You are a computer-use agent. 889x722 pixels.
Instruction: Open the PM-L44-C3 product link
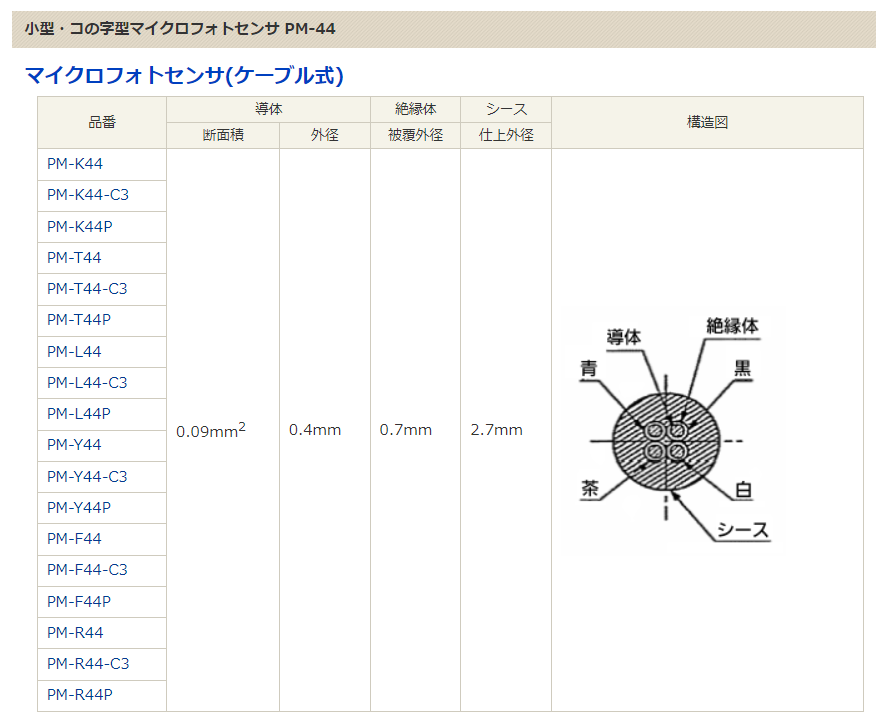(87, 383)
